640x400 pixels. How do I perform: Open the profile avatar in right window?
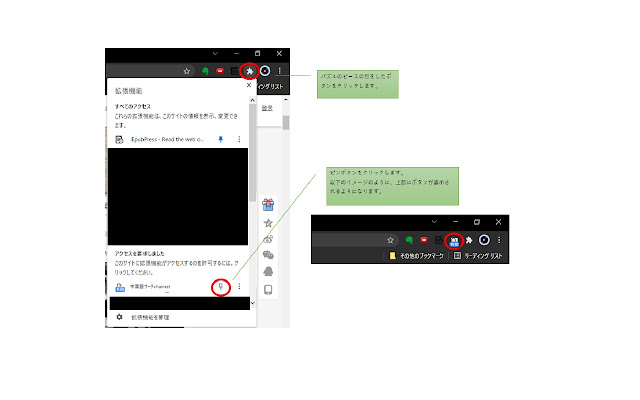pyautogui.click(x=484, y=240)
